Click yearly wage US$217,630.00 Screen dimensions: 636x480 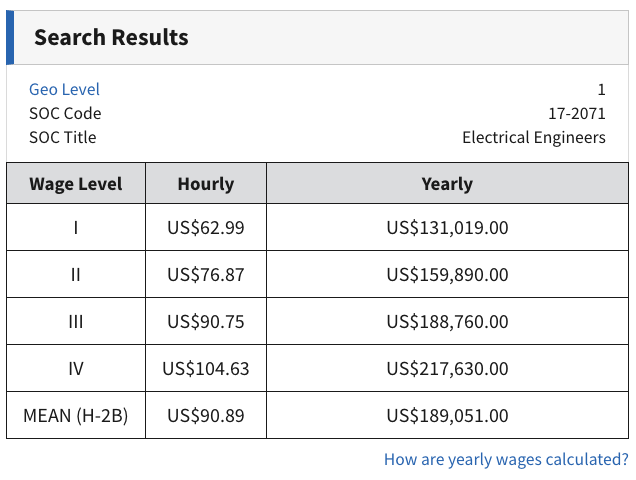(447, 369)
